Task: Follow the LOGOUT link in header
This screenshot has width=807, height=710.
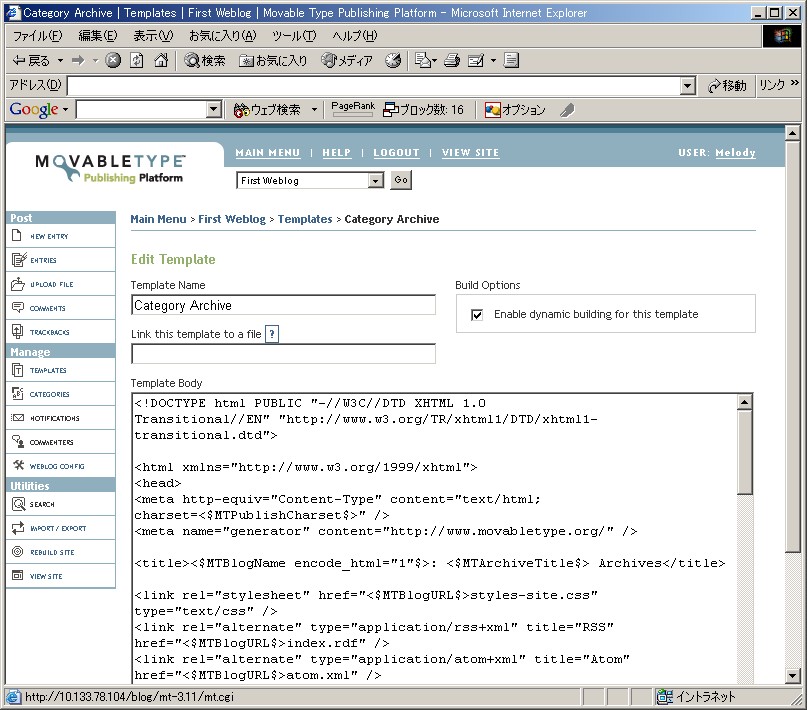Action: [x=396, y=153]
